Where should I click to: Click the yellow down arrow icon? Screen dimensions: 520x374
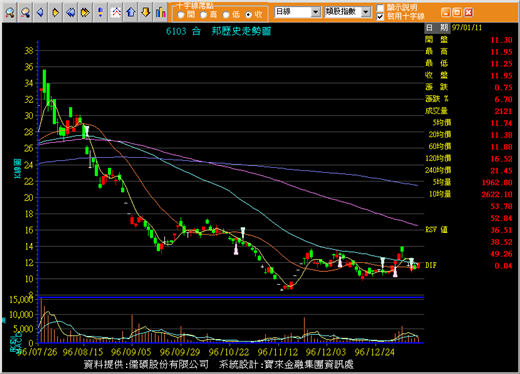(146, 13)
